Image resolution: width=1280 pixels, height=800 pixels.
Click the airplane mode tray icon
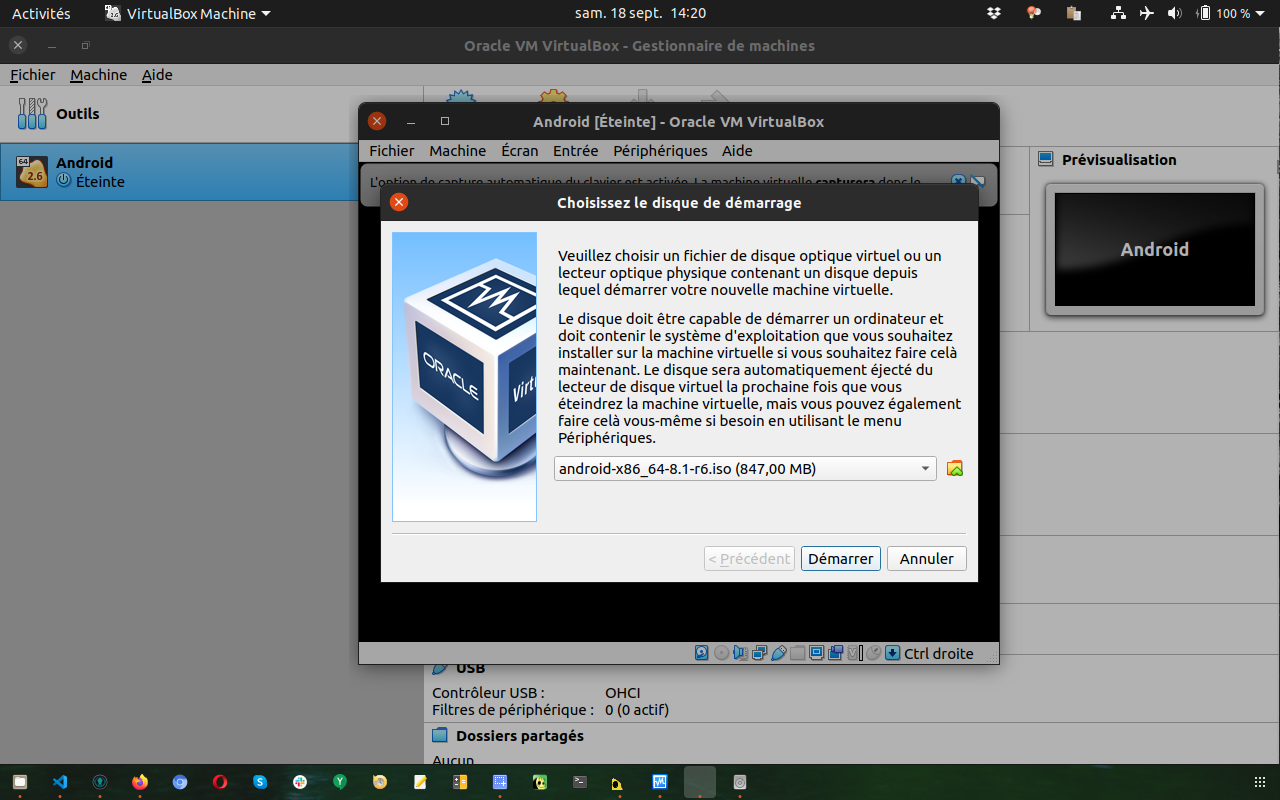click(x=1146, y=14)
